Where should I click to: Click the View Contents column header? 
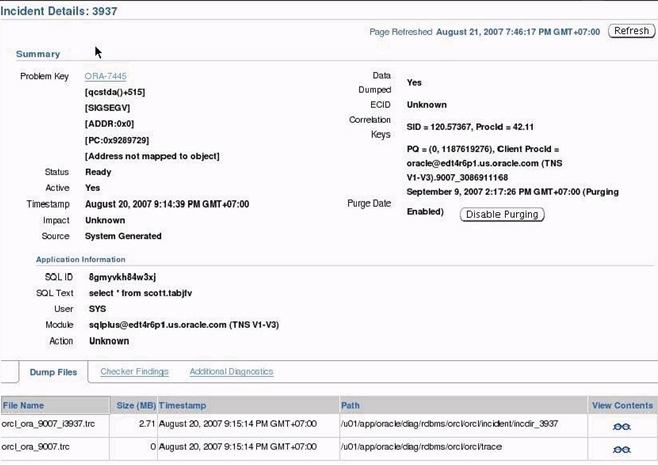[622, 406]
